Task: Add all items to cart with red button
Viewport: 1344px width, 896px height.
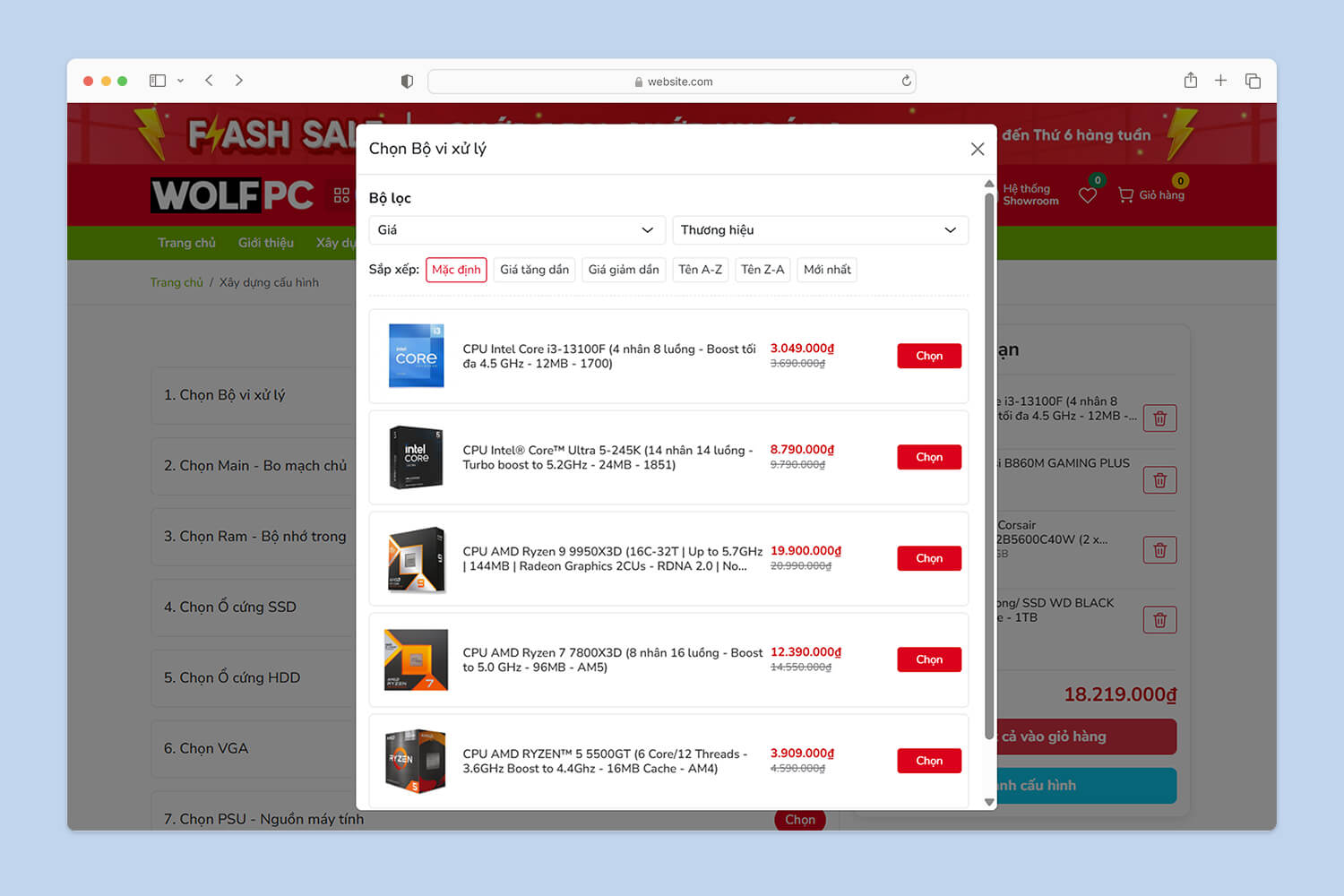Action: [1086, 737]
